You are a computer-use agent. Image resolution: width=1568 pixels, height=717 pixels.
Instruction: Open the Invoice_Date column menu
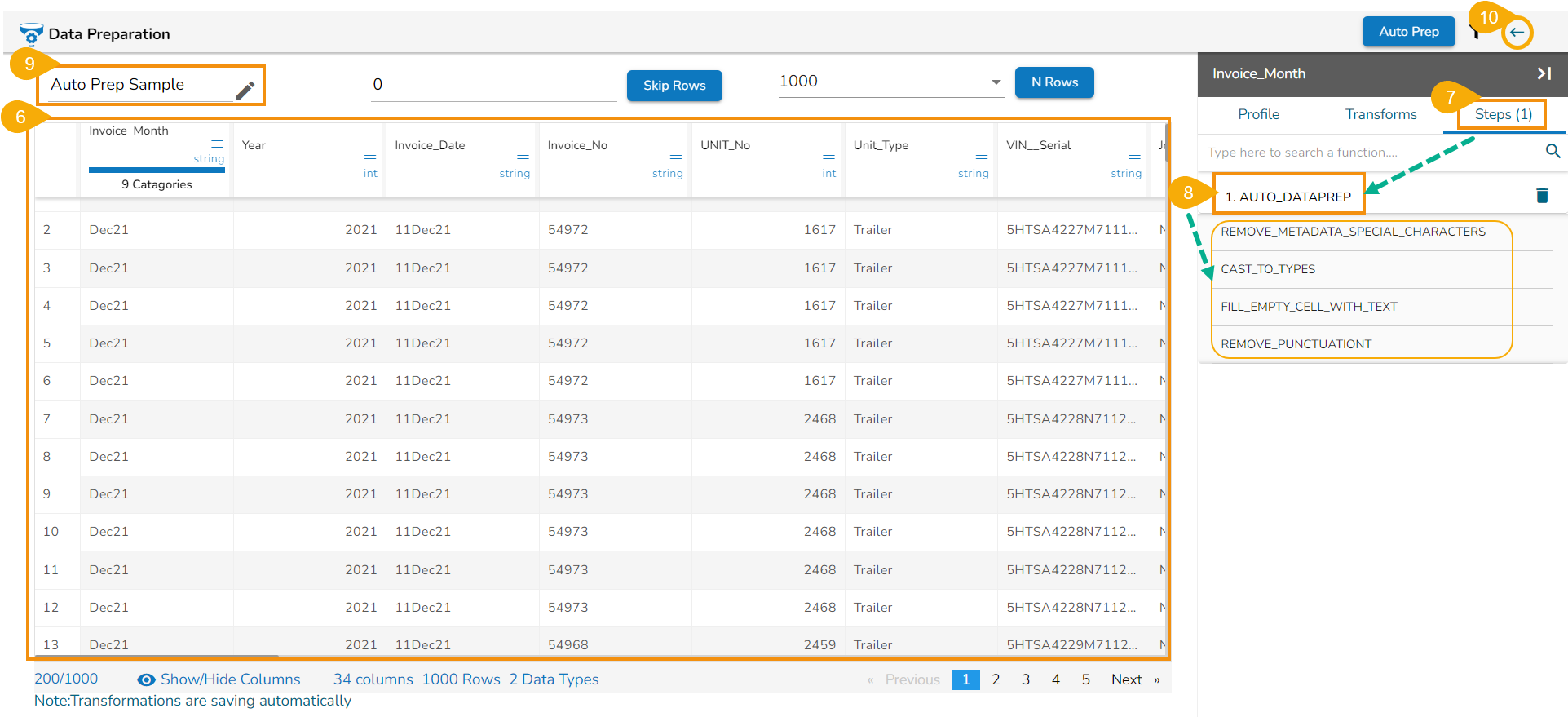(523, 158)
